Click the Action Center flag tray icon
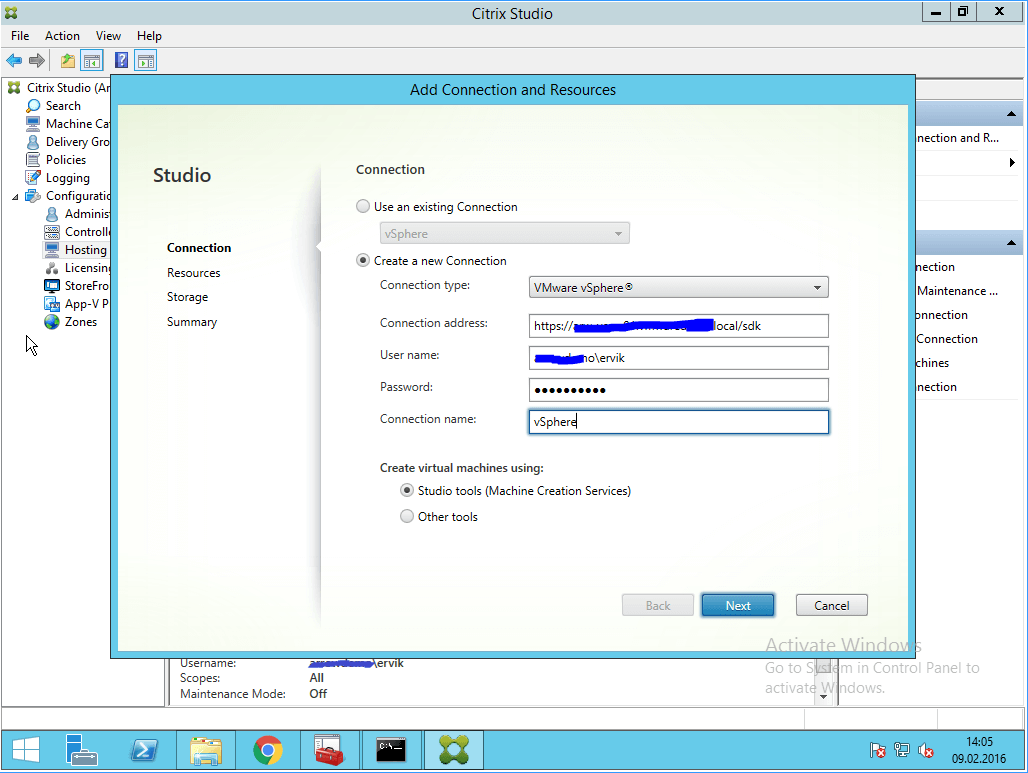Screen dimensions: 1028x773 878,750
